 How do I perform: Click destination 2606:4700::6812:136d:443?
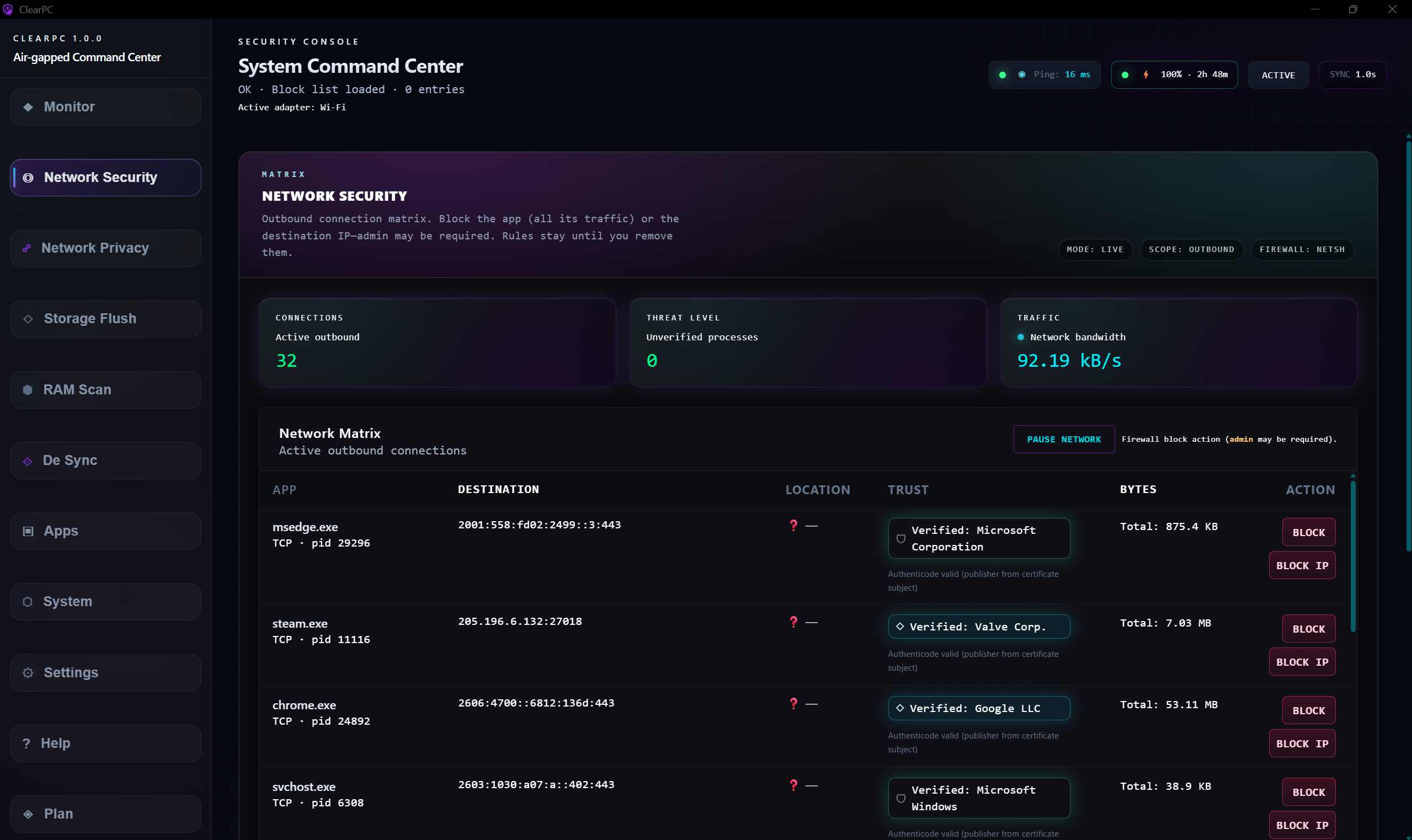point(536,703)
